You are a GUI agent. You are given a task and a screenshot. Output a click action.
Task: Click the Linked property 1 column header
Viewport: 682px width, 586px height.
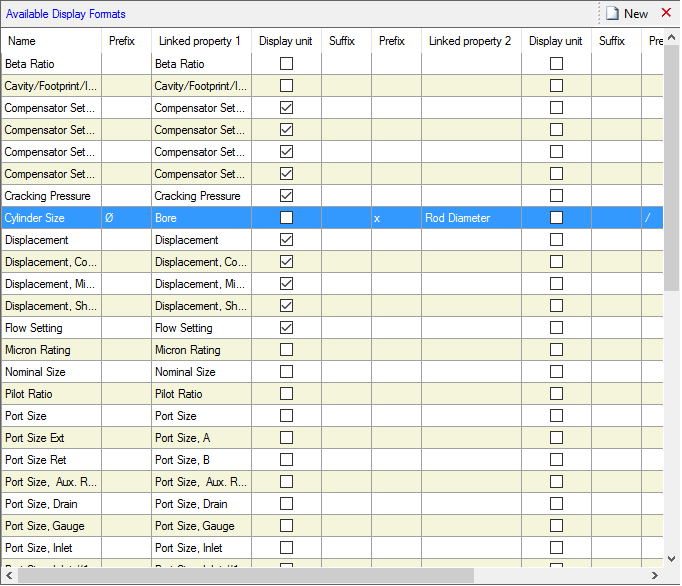[200, 41]
